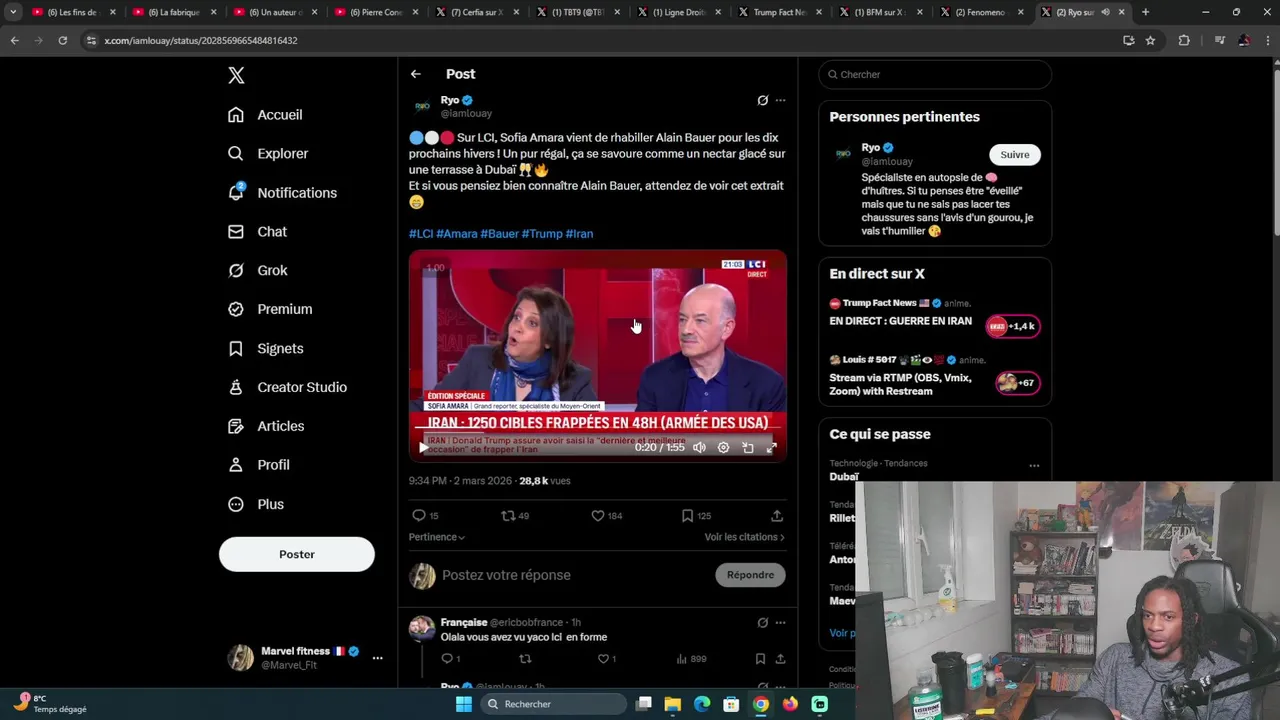The image size is (1280, 720).
Task: Follow Ryo with the Suivre button
Action: click(1015, 154)
